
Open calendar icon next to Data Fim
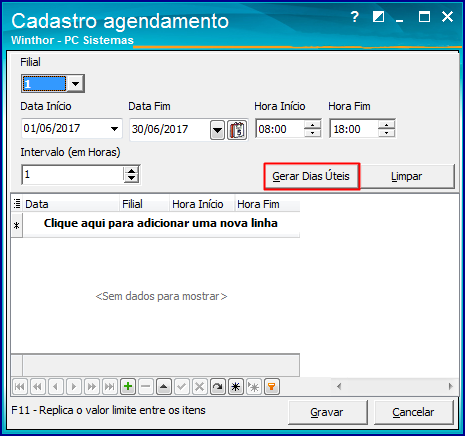(237, 130)
